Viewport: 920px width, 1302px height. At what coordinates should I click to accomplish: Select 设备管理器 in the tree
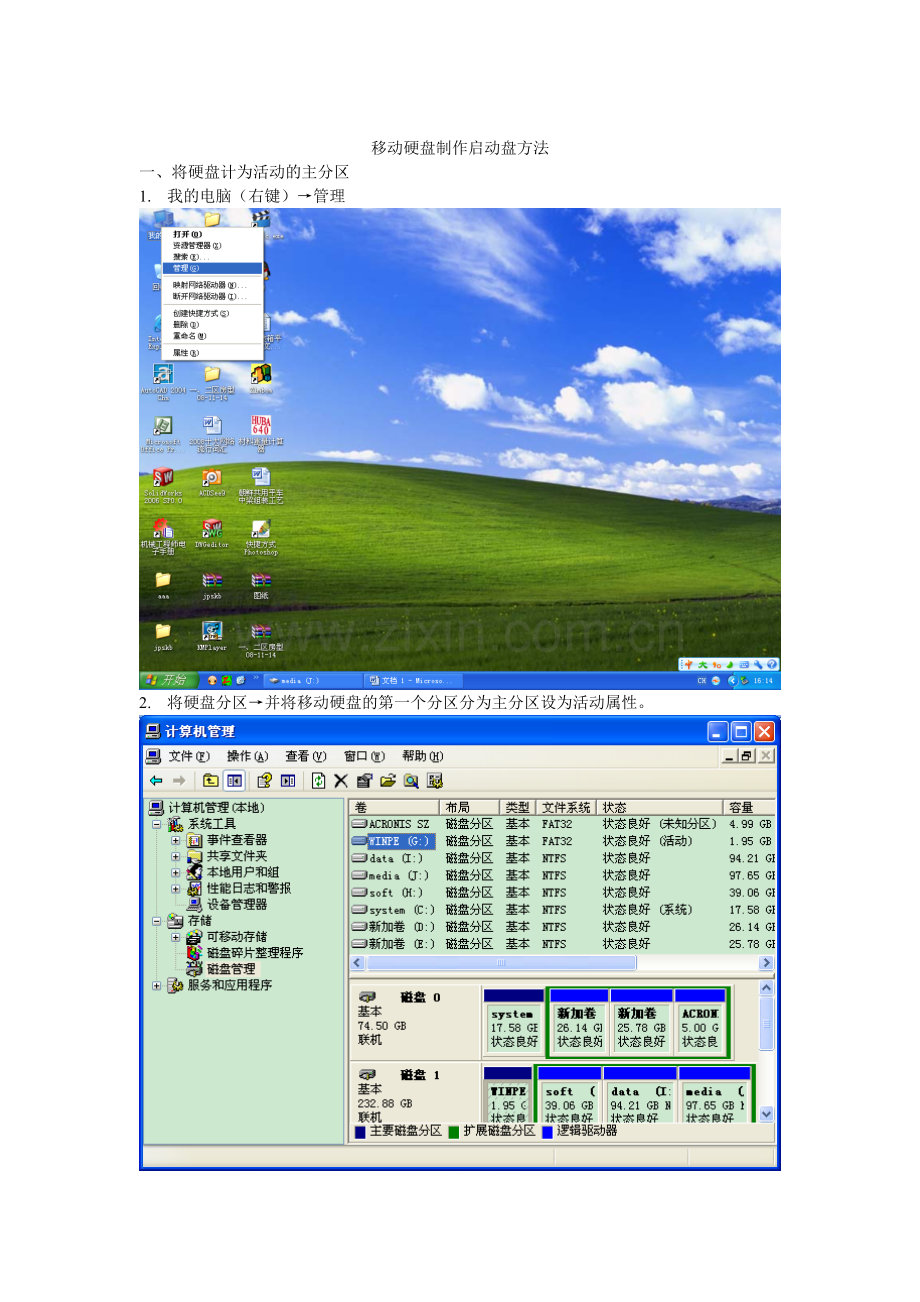click(x=236, y=904)
